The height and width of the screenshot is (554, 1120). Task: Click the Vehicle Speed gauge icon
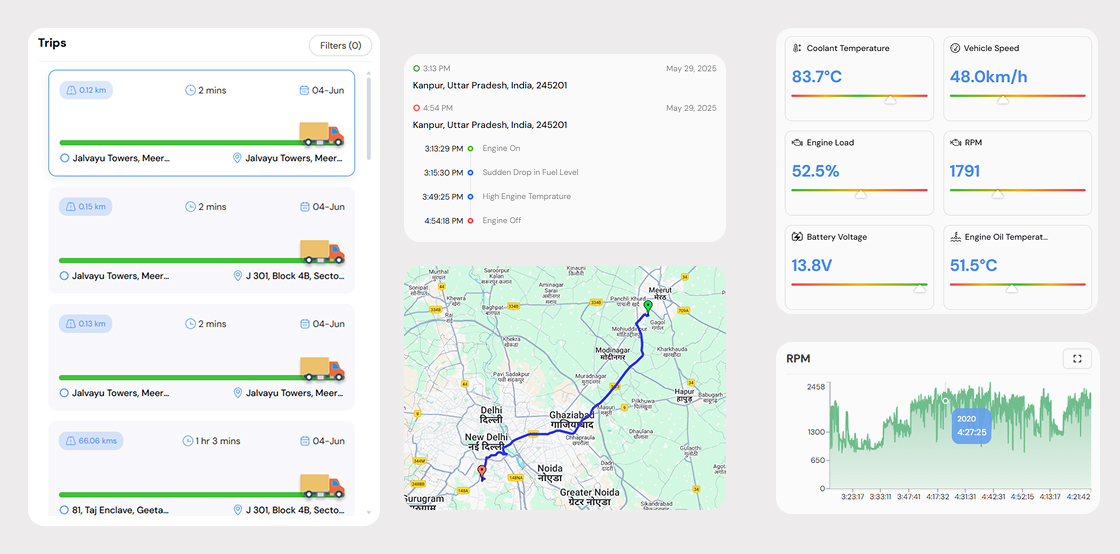coord(955,48)
